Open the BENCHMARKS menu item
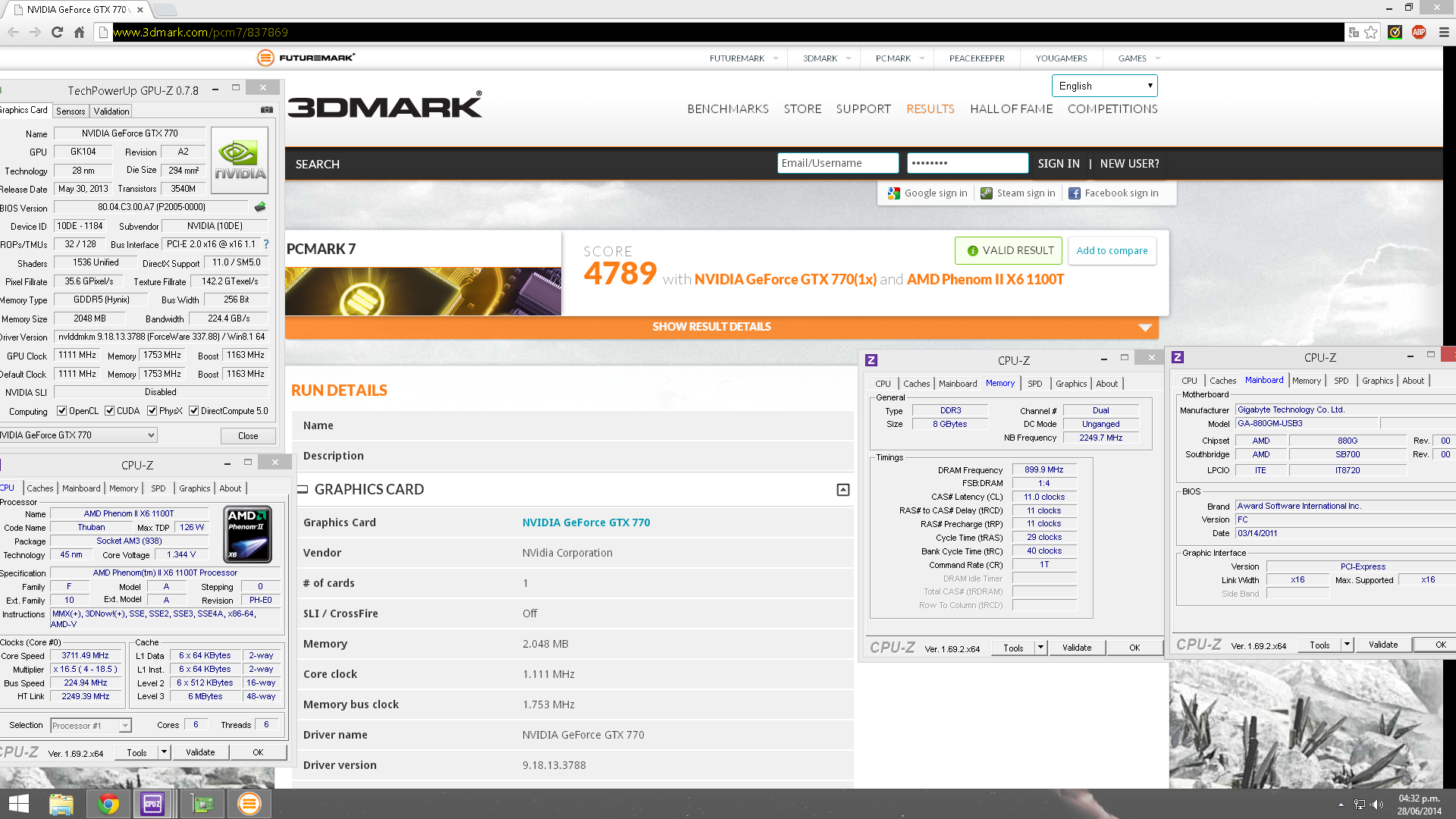Image resolution: width=1456 pixels, height=819 pixels. click(x=727, y=108)
